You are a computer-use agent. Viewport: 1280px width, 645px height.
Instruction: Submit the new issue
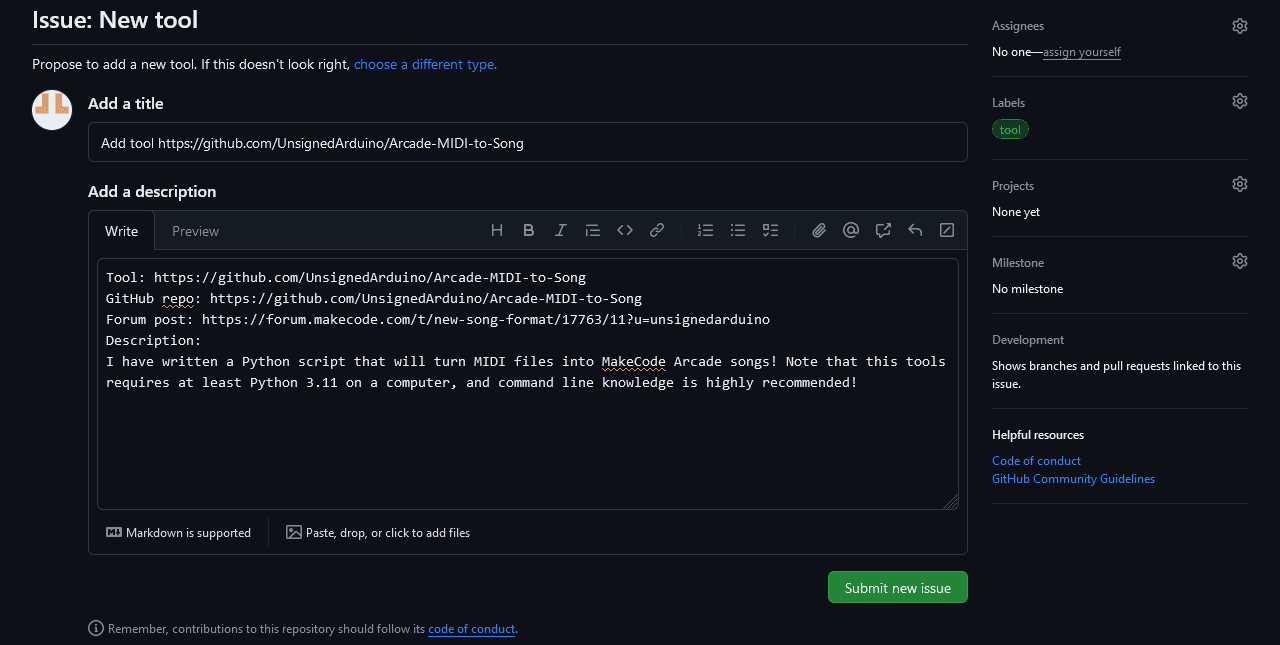tap(898, 588)
